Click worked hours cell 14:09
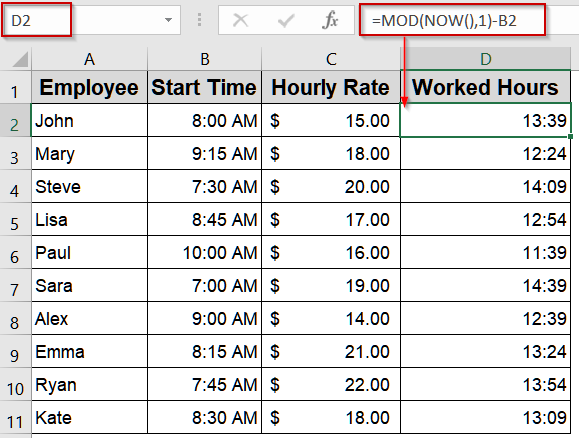Screen dimensions: 579x438 pyautogui.click(x=486, y=186)
